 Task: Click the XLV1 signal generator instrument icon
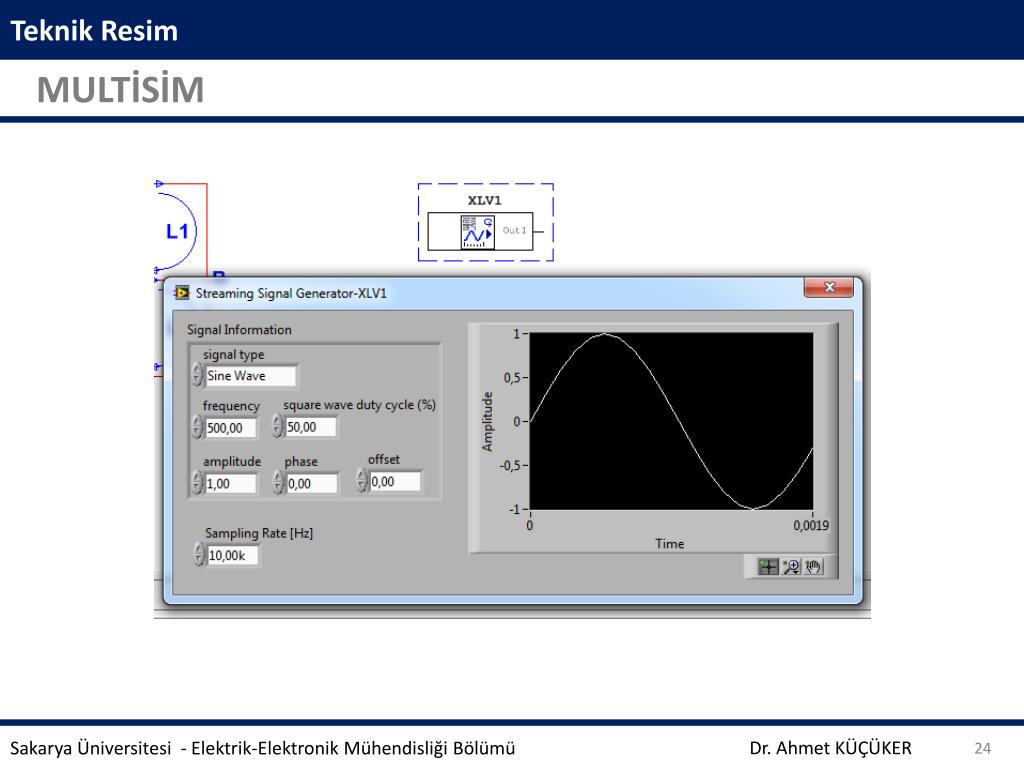[x=478, y=231]
